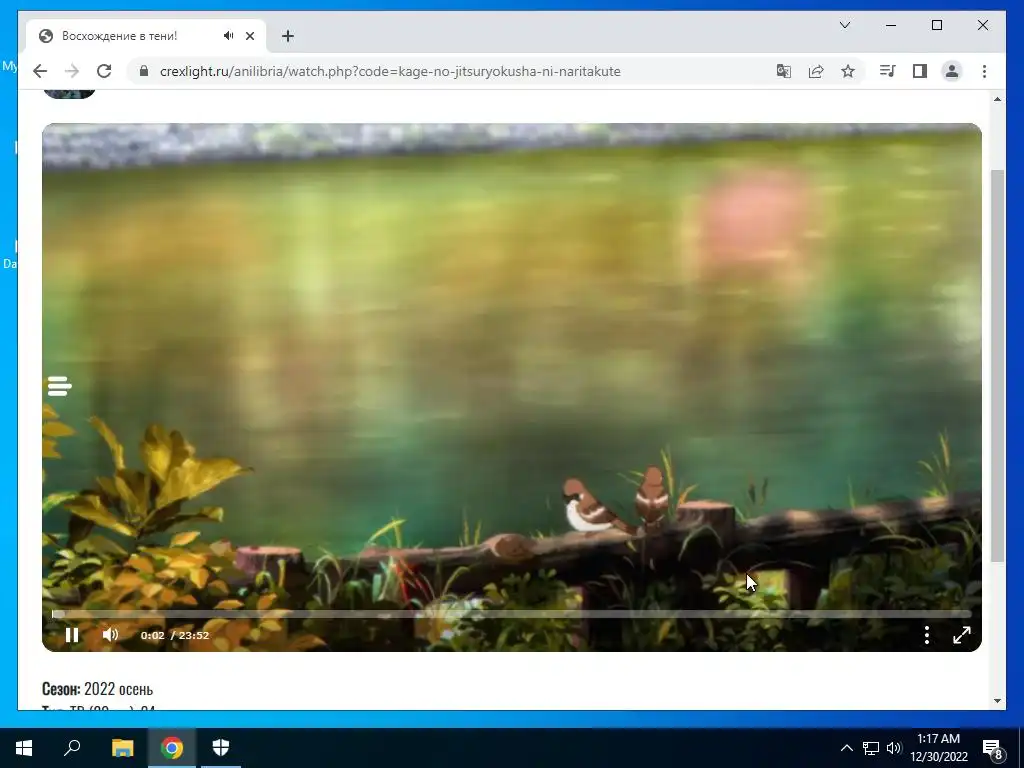1024x768 pixels.
Task: Click scrollbar down arrow
Action: point(997,701)
